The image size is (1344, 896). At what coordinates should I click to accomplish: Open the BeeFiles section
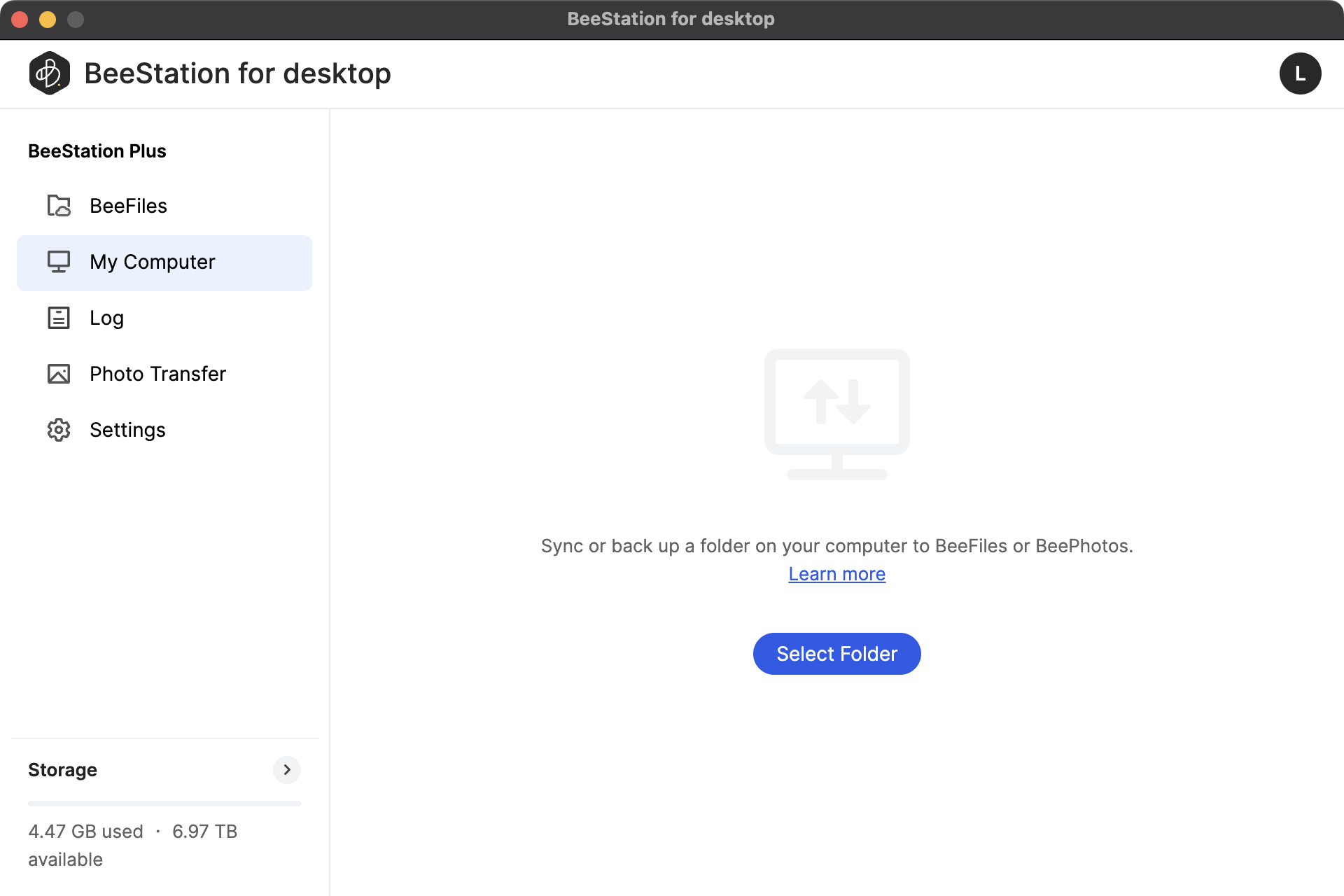[164, 206]
